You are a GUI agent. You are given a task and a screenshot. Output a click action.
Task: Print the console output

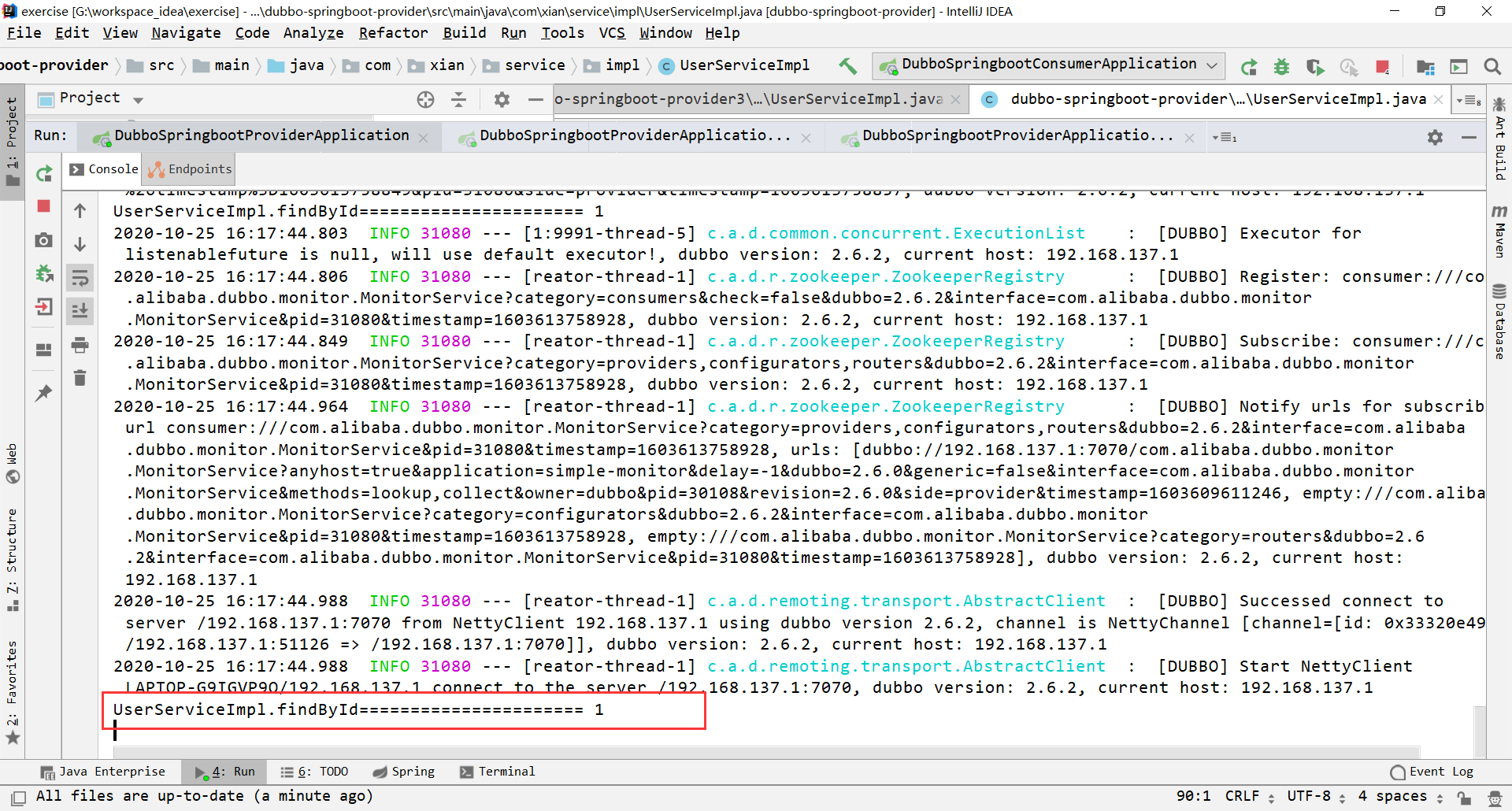(80, 345)
